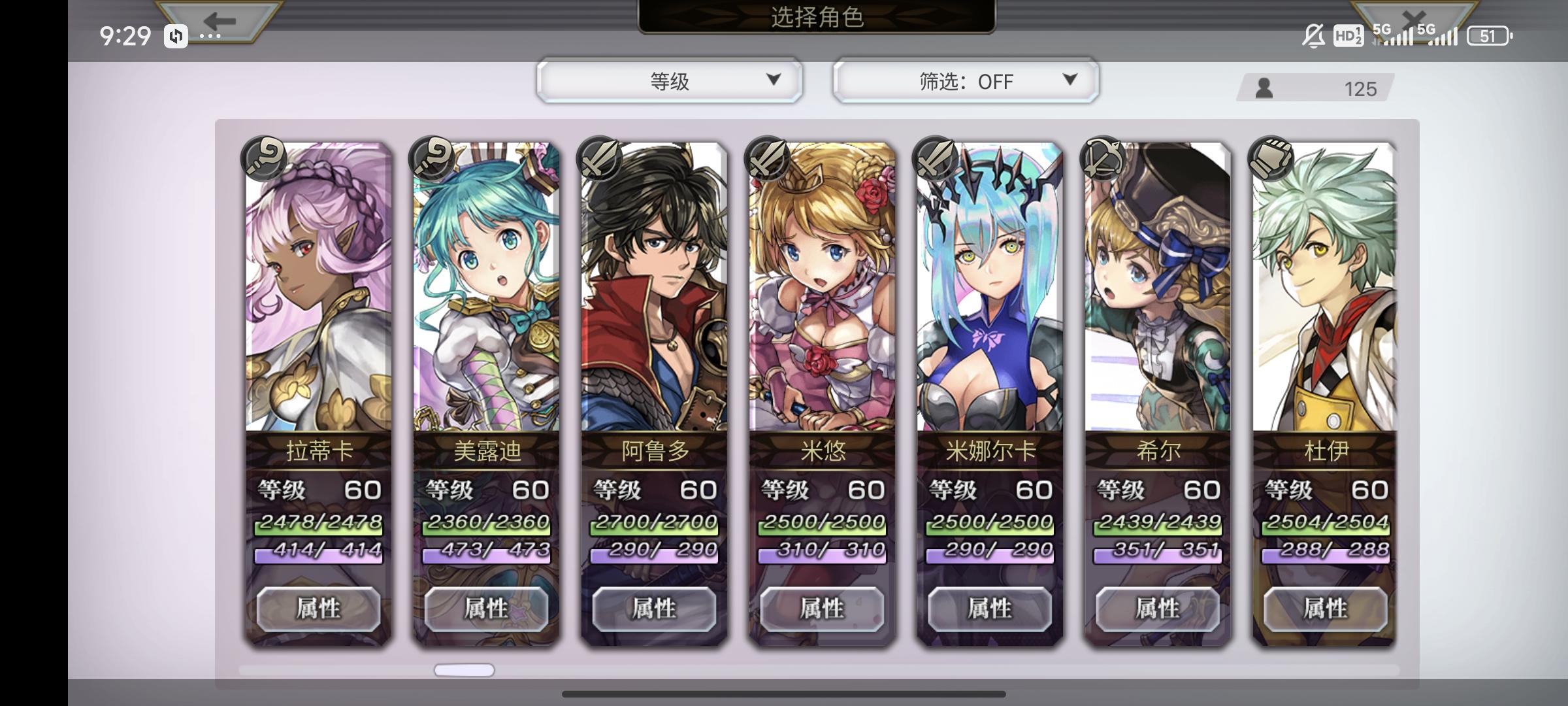Open 属性 for 杜伊

(x=1326, y=609)
